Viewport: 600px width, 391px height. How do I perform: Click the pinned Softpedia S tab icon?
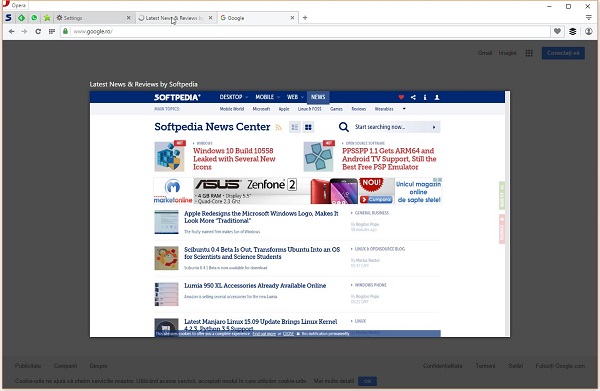(x=8, y=18)
